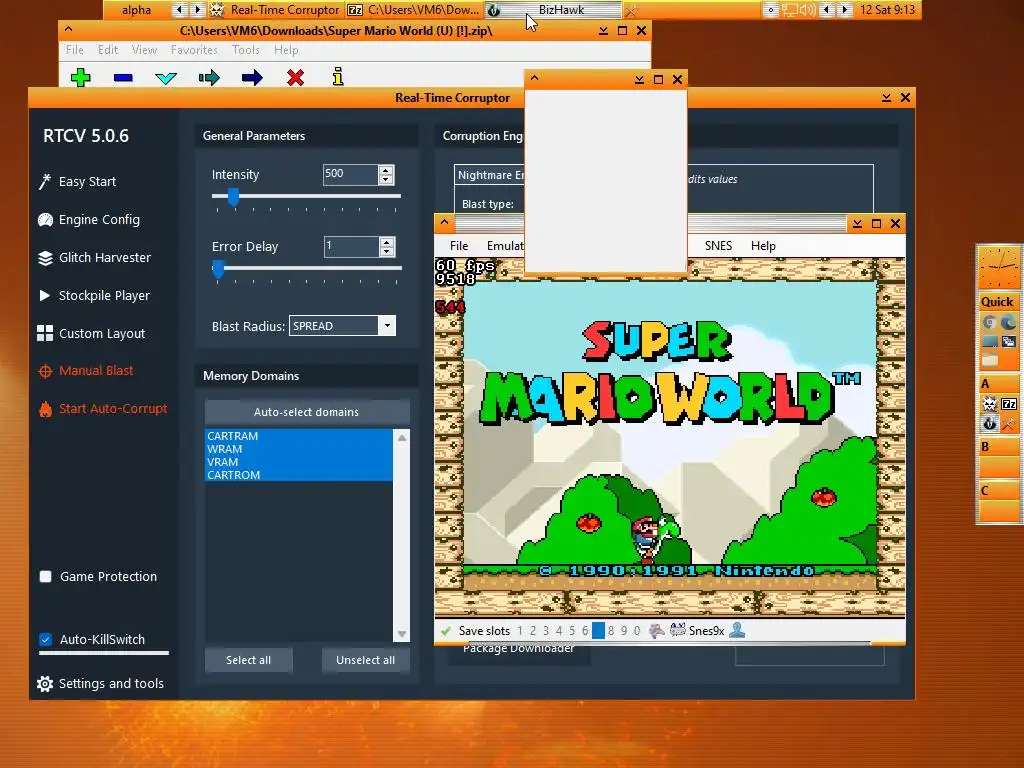Click the Intensity value field
Screen dimensions: 1024x768
pos(350,174)
